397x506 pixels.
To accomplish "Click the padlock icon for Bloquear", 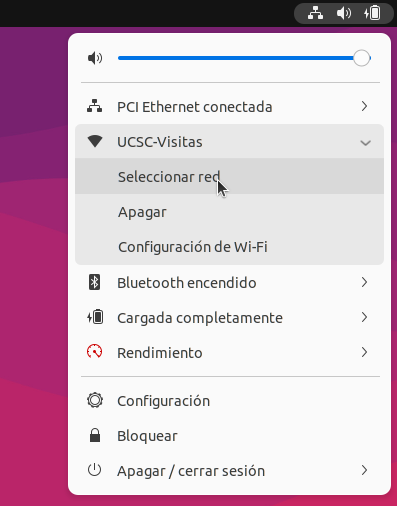I will [95, 436].
